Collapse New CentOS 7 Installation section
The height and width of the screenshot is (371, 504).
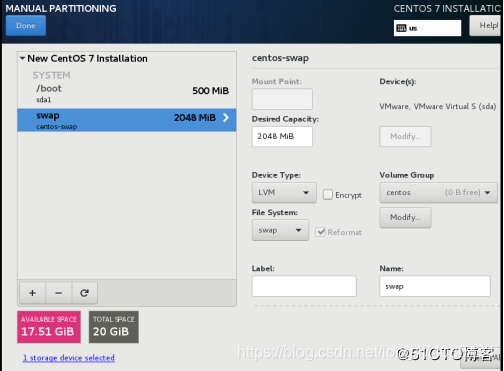coord(22,58)
